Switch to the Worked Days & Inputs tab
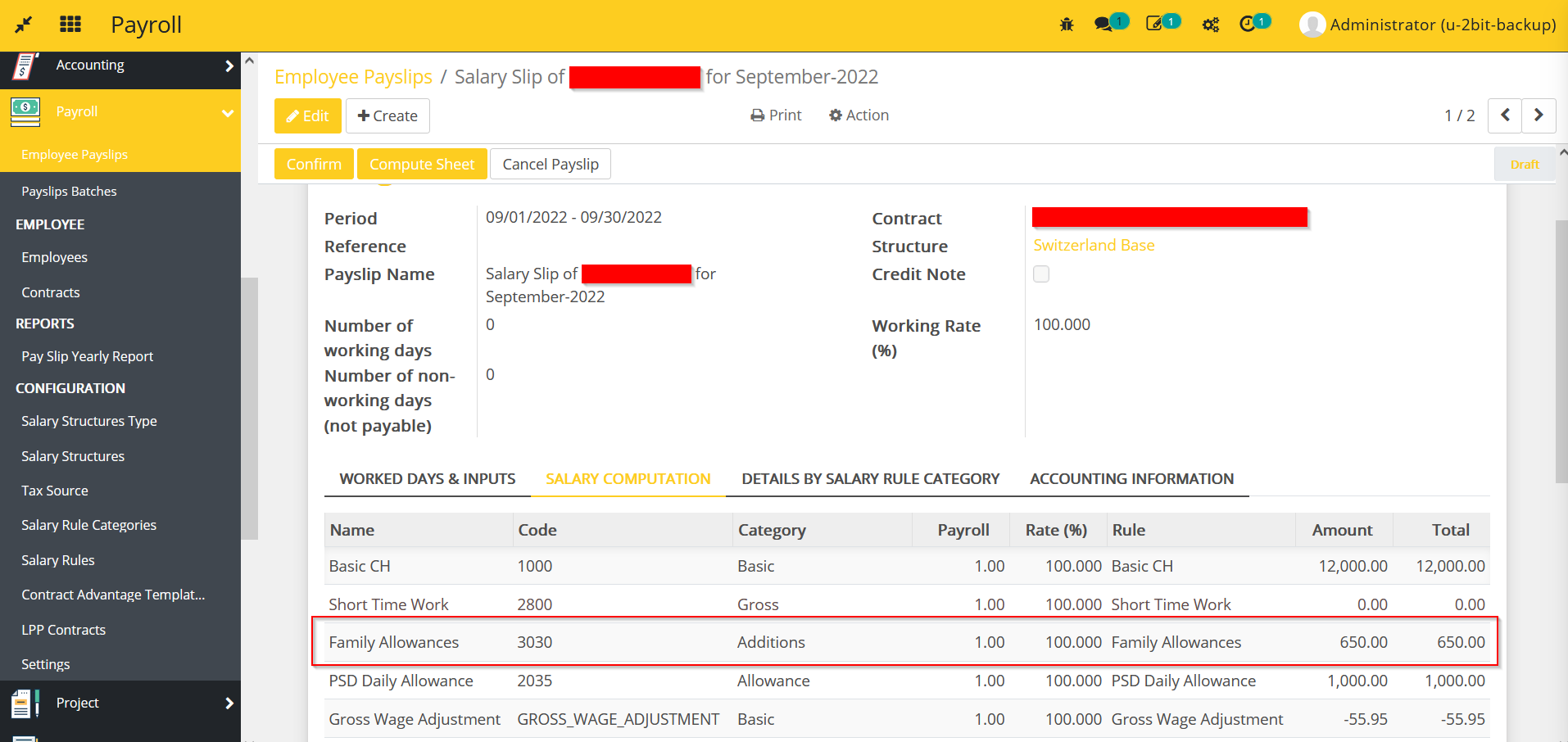The width and height of the screenshot is (1568, 742). coord(426,478)
